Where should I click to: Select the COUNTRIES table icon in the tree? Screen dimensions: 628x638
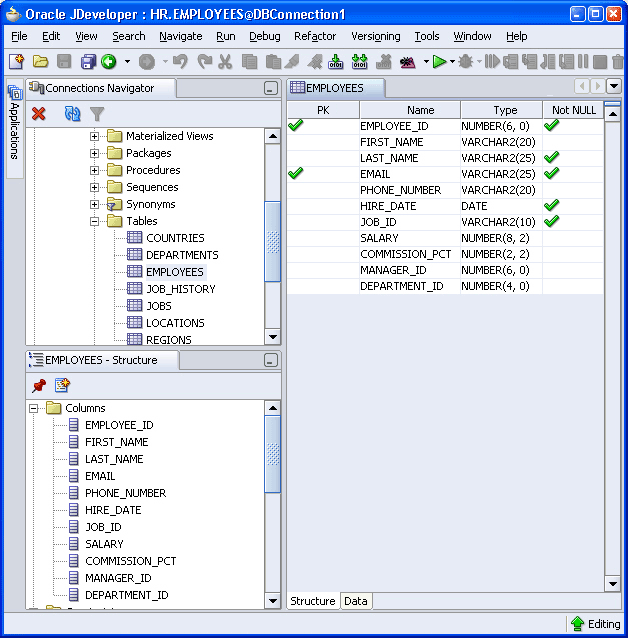coord(134,238)
